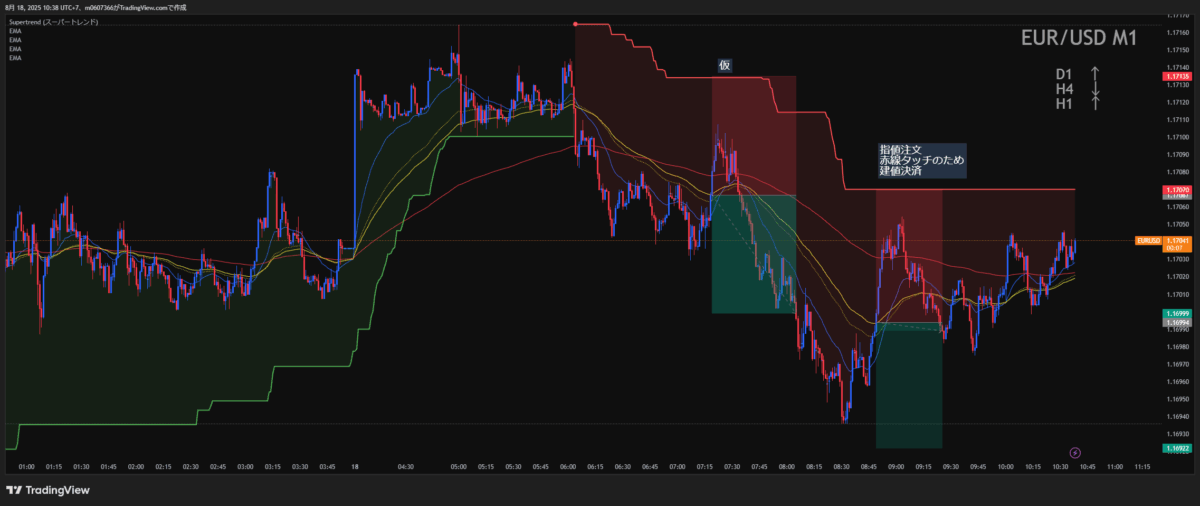The height and width of the screenshot is (506, 1200).
Task: Click the 仮 text annotation on the chart
Action: [x=725, y=65]
